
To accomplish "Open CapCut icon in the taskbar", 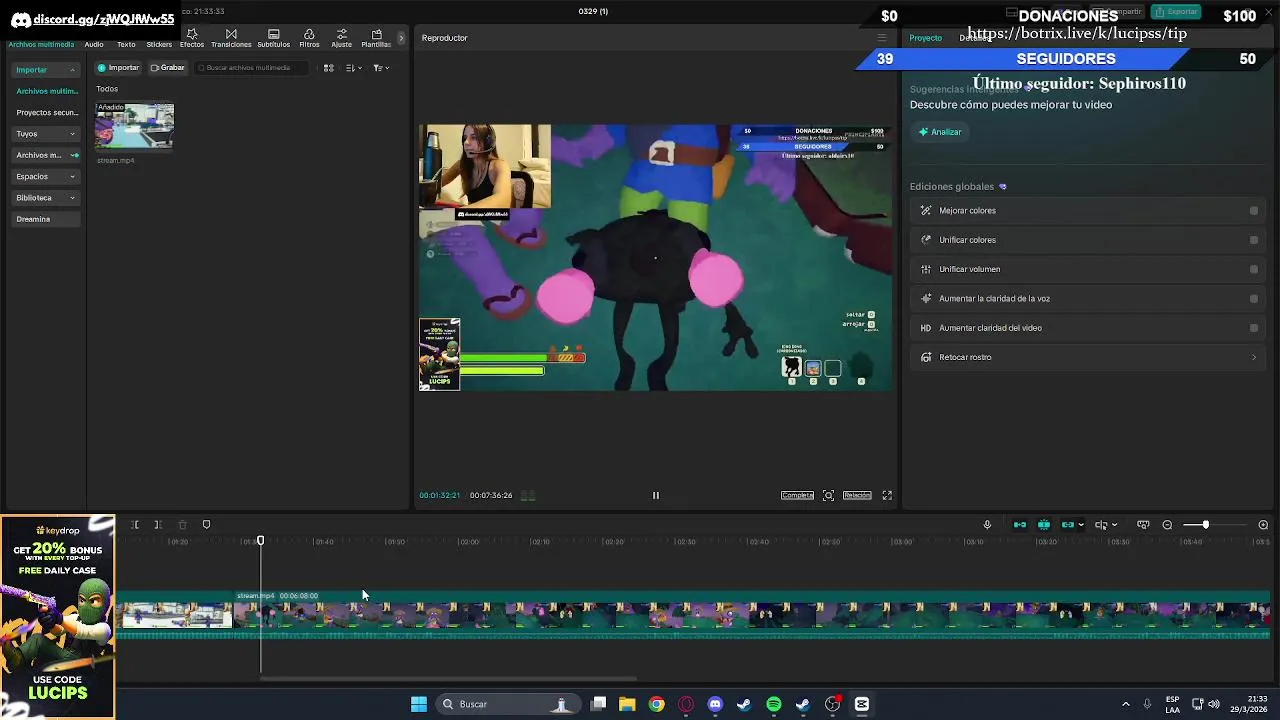I will [862, 704].
